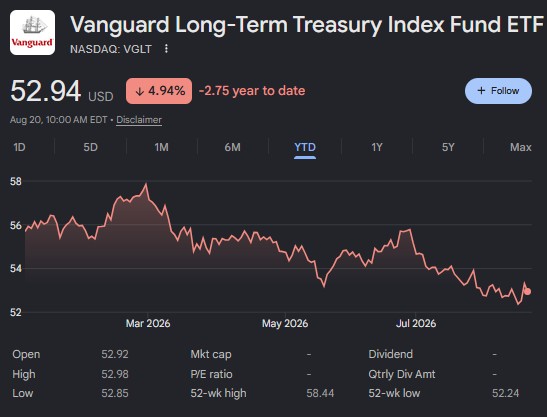This screenshot has width=547, height=417.
Task: Select the 5D time range tab
Action: point(90,147)
